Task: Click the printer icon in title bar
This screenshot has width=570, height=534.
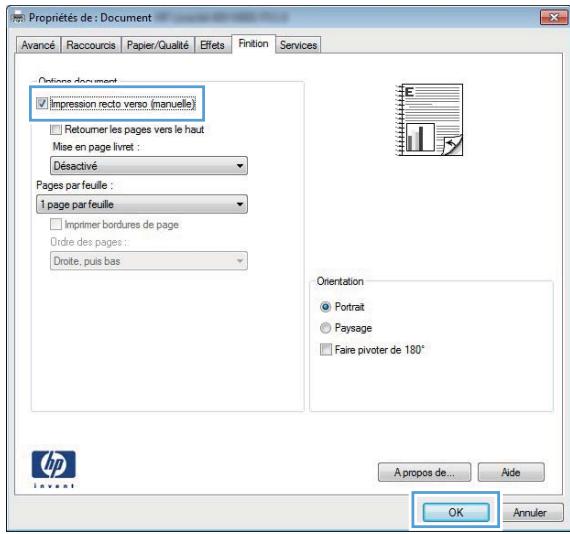Action: tap(18, 18)
